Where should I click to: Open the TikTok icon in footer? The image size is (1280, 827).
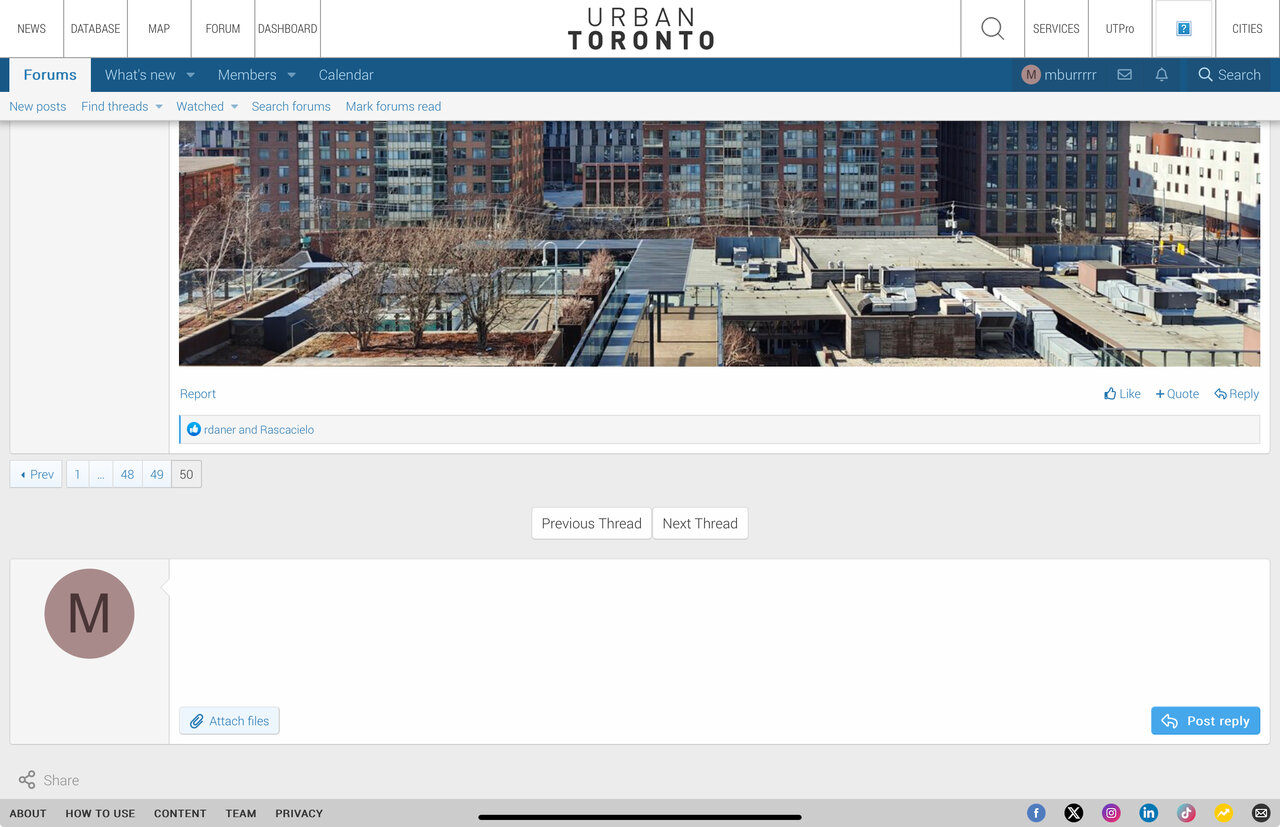(x=1186, y=813)
